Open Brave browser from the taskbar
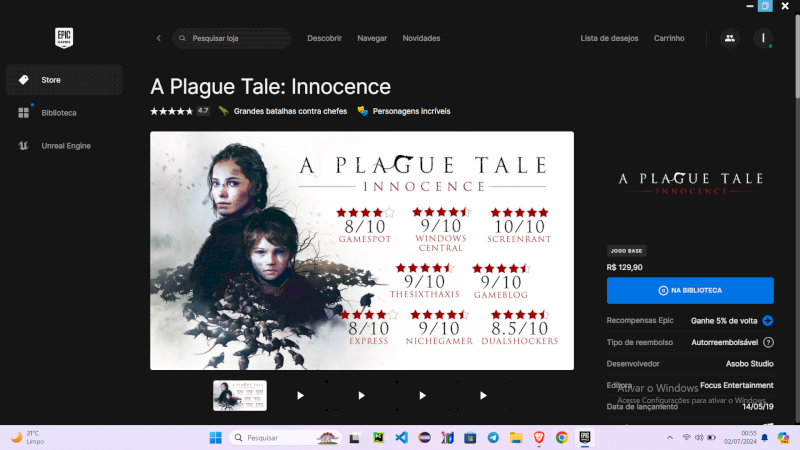Viewport: 800px width, 450px height. pos(539,438)
